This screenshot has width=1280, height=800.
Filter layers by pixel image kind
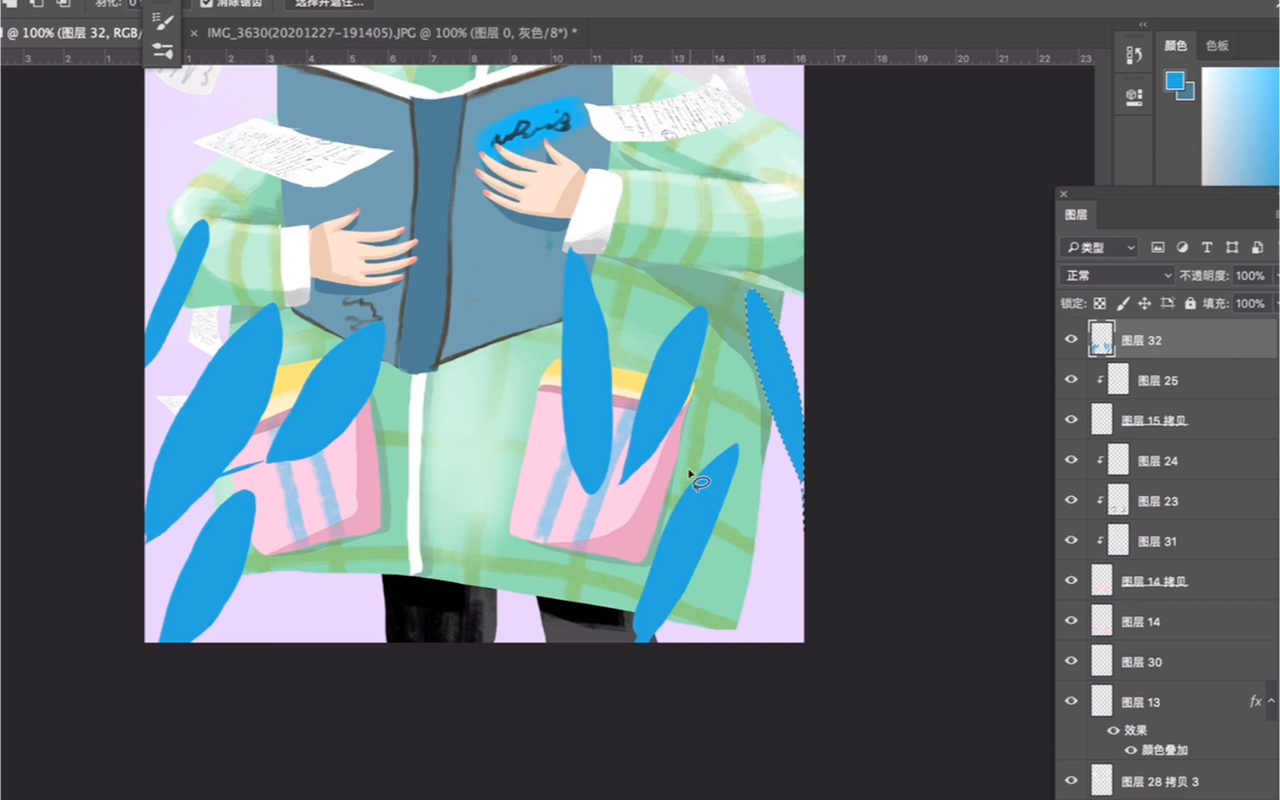coord(1158,247)
